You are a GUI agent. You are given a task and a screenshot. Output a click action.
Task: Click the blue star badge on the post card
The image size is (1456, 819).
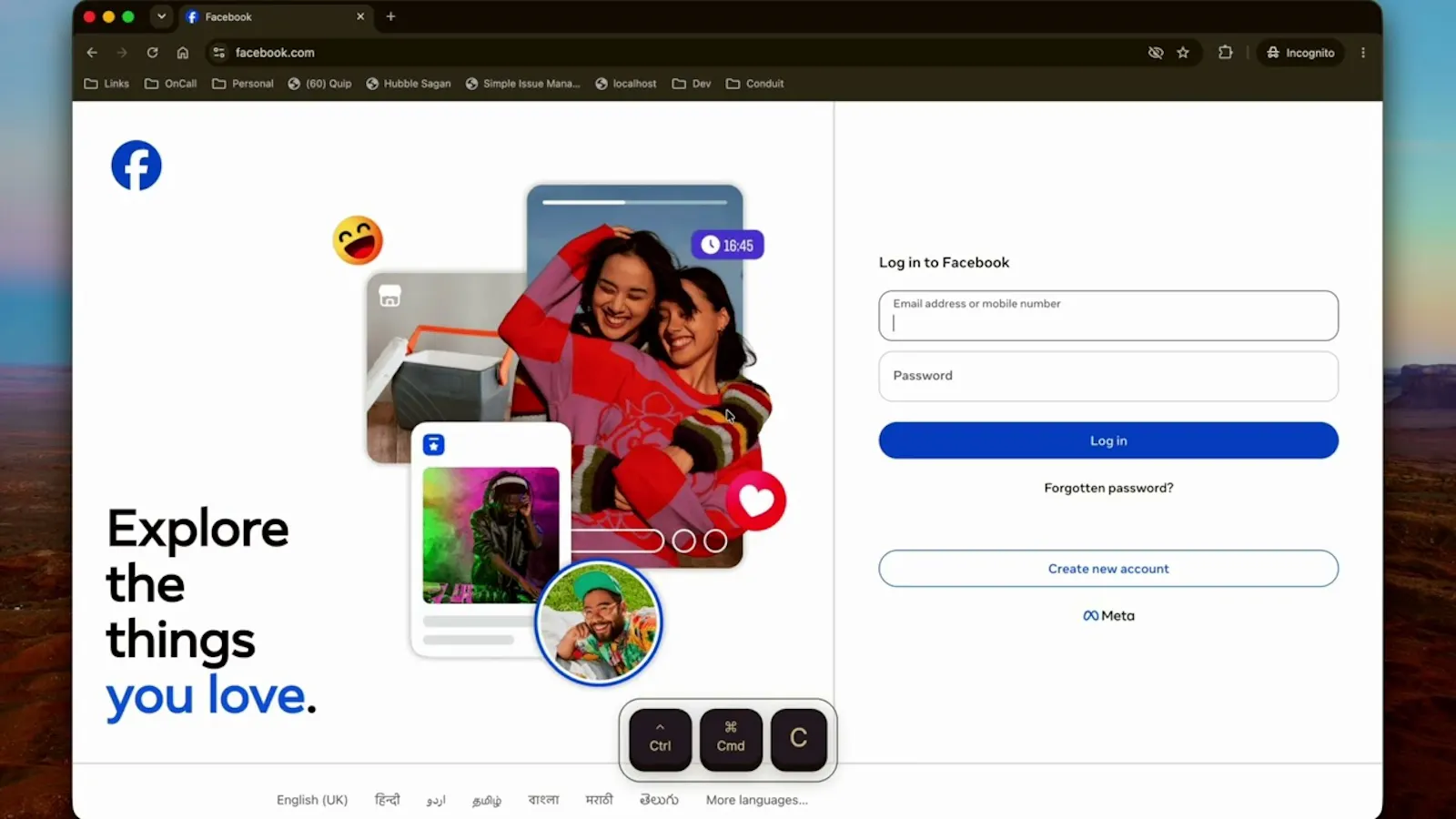[434, 444]
